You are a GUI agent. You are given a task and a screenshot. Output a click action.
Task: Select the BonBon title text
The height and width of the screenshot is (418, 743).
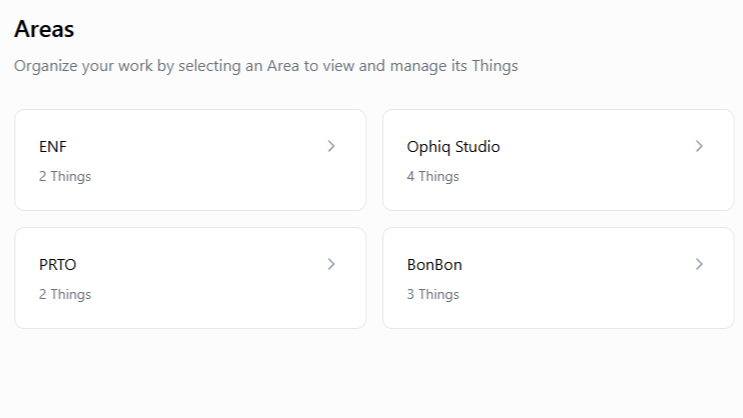coord(434,265)
